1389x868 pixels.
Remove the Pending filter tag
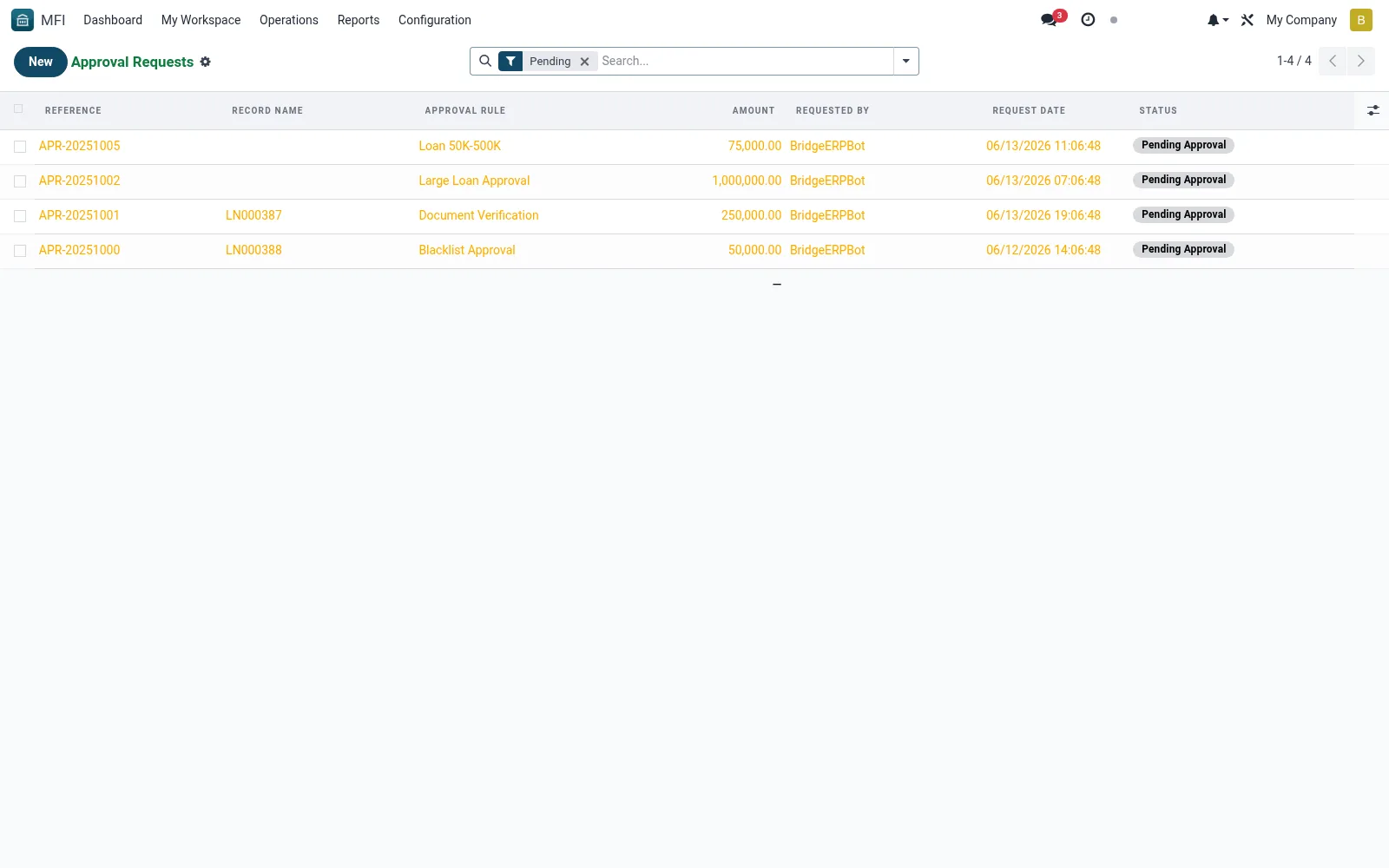click(x=585, y=62)
